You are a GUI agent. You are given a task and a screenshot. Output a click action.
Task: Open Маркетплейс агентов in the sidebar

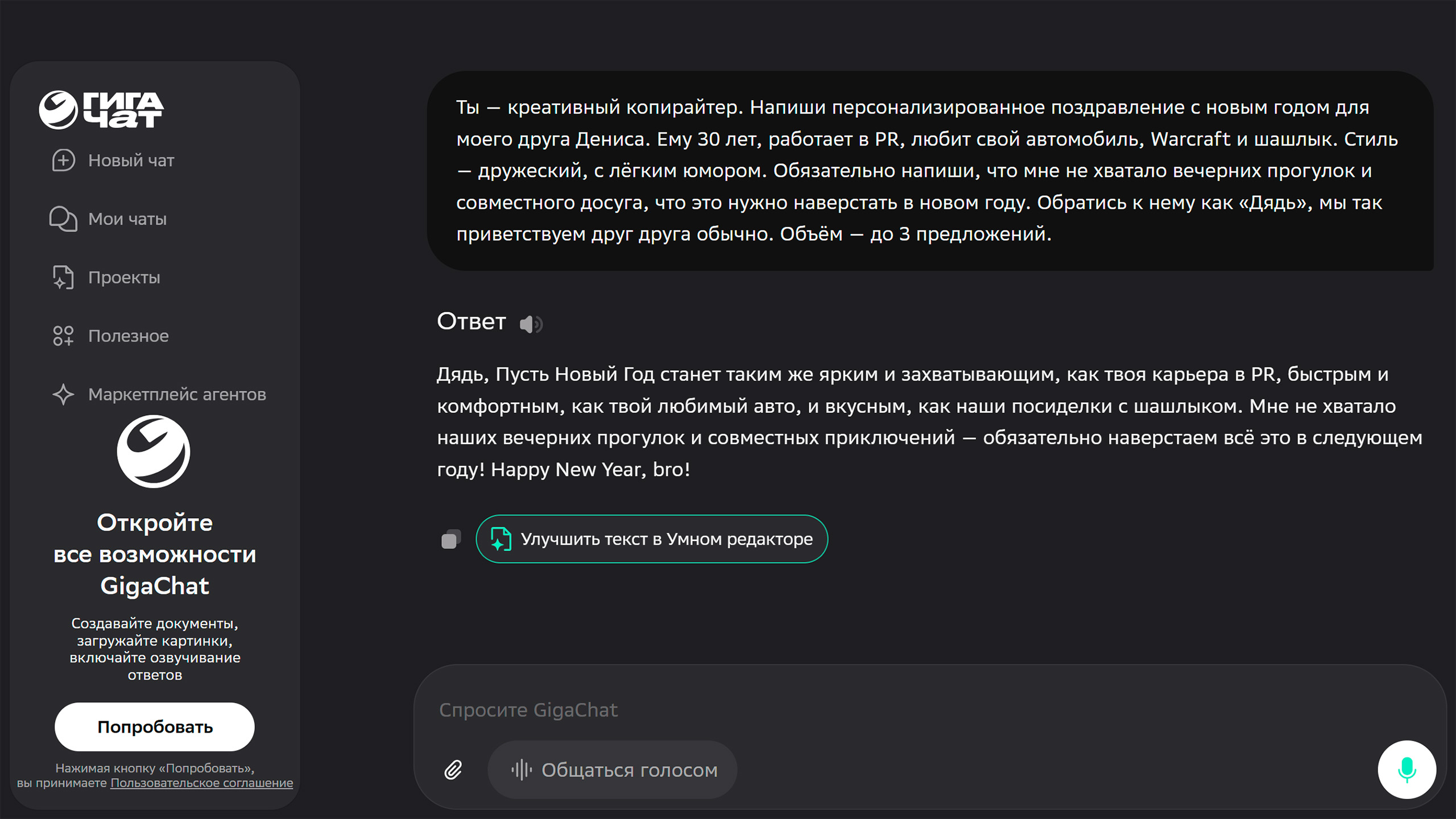(x=177, y=394)
